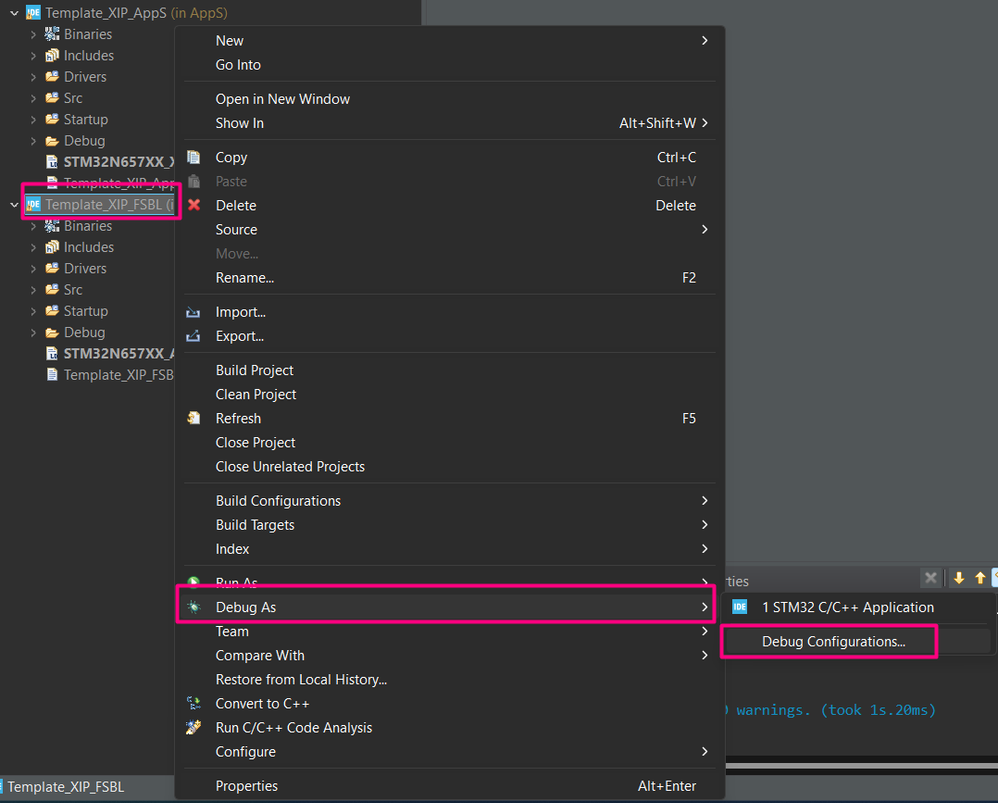Click the Refresh icon in context menu

click(193, 418)
